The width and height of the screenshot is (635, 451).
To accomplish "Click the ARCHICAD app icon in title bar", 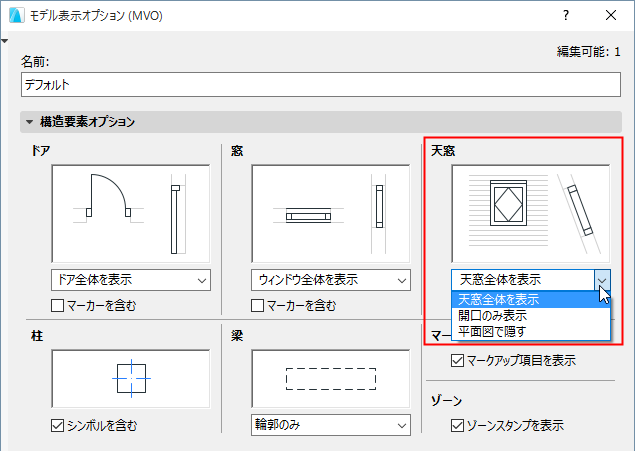I will click(16, 15).
